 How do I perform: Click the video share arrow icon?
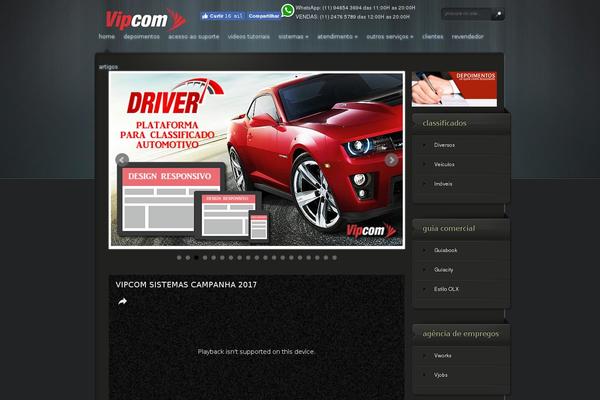(x=122, y=302)
